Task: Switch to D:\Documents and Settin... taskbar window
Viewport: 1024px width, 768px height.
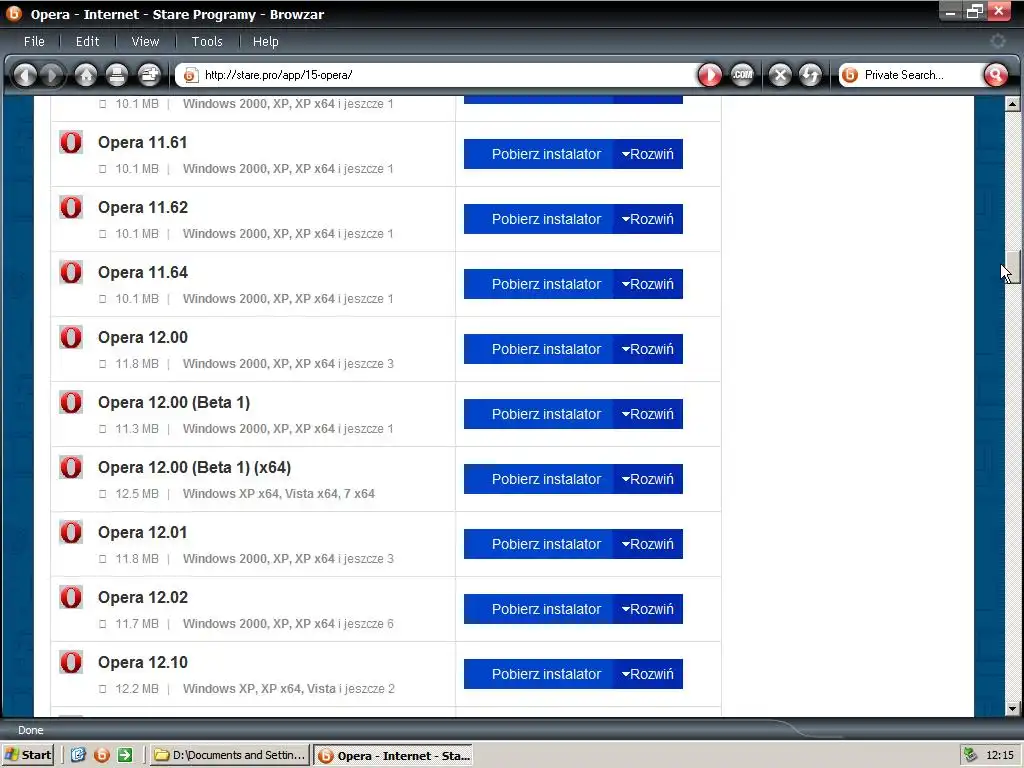Action: tap(230, 755)
